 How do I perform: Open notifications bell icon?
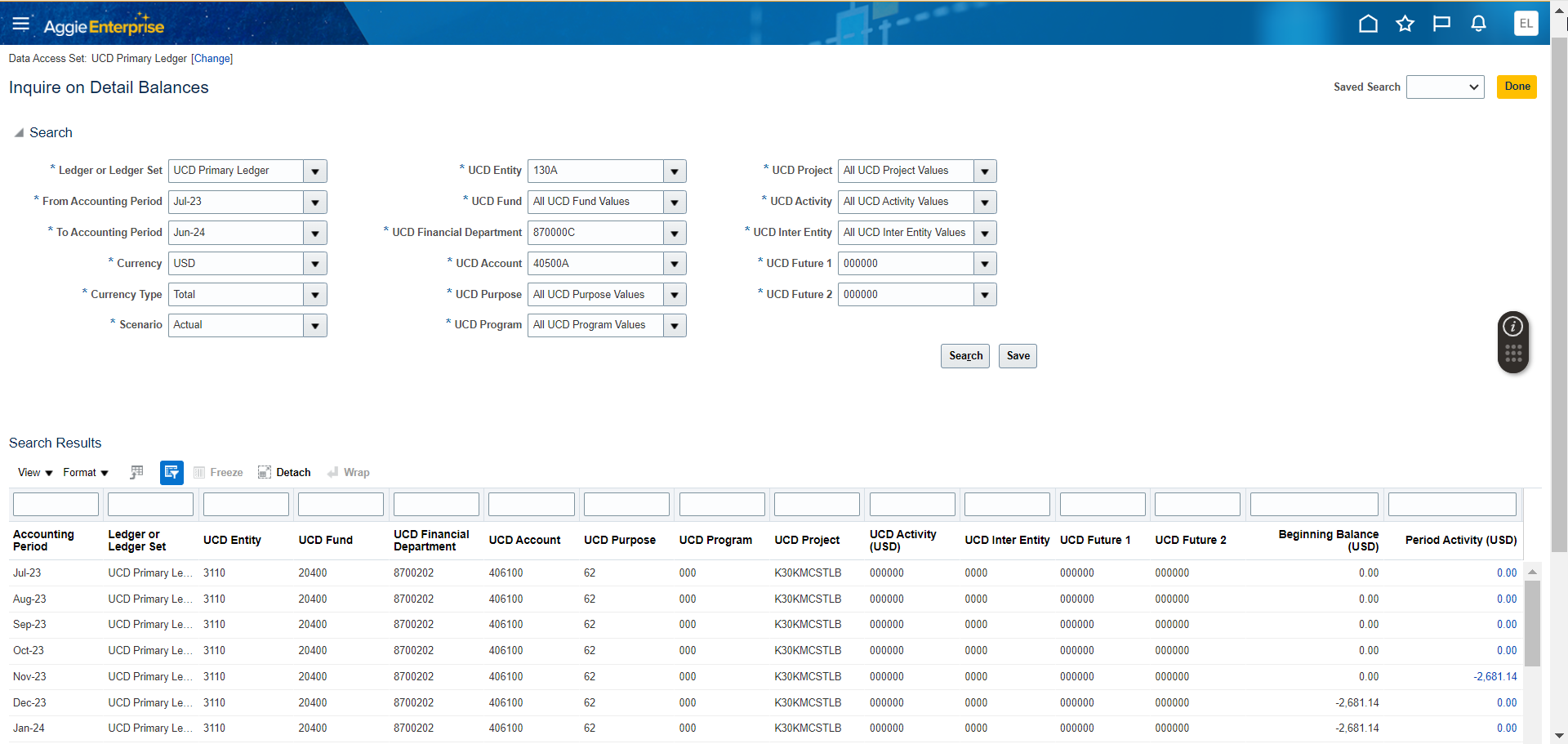(x=1478, y=24)
